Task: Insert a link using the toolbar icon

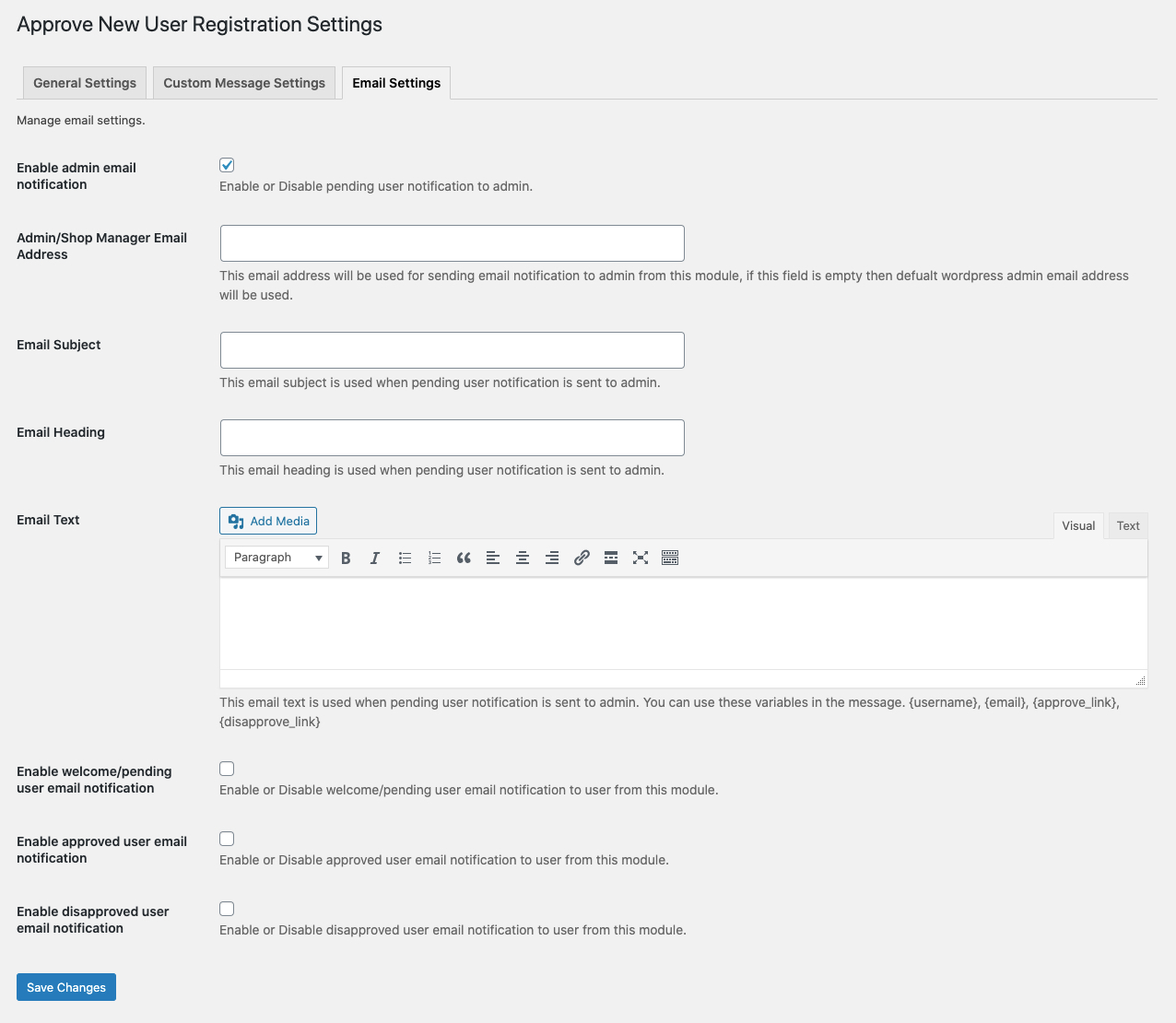Action: pos(582,558)
